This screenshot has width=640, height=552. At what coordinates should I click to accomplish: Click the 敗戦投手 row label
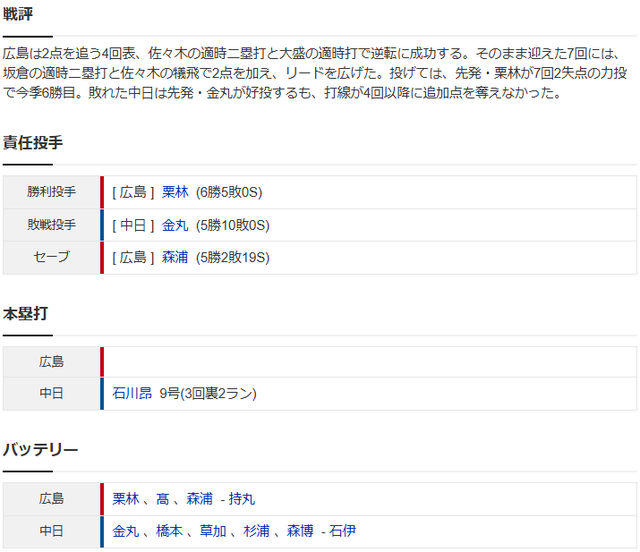pyautogui.click(x=51, y=225)
